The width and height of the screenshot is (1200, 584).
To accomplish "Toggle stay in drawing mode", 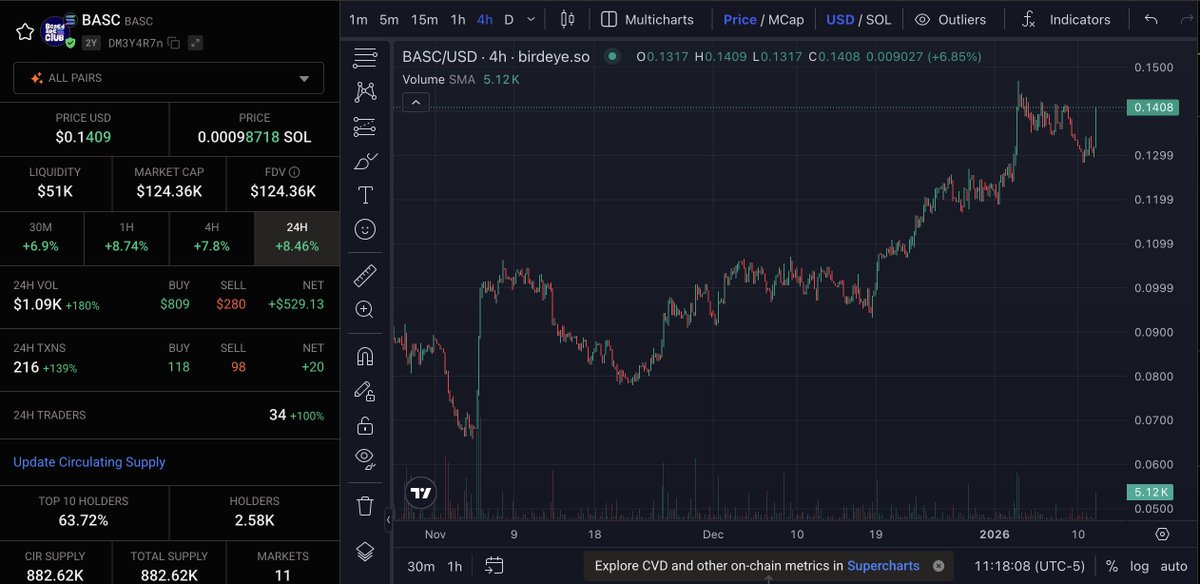I will (x=365, y=391).
